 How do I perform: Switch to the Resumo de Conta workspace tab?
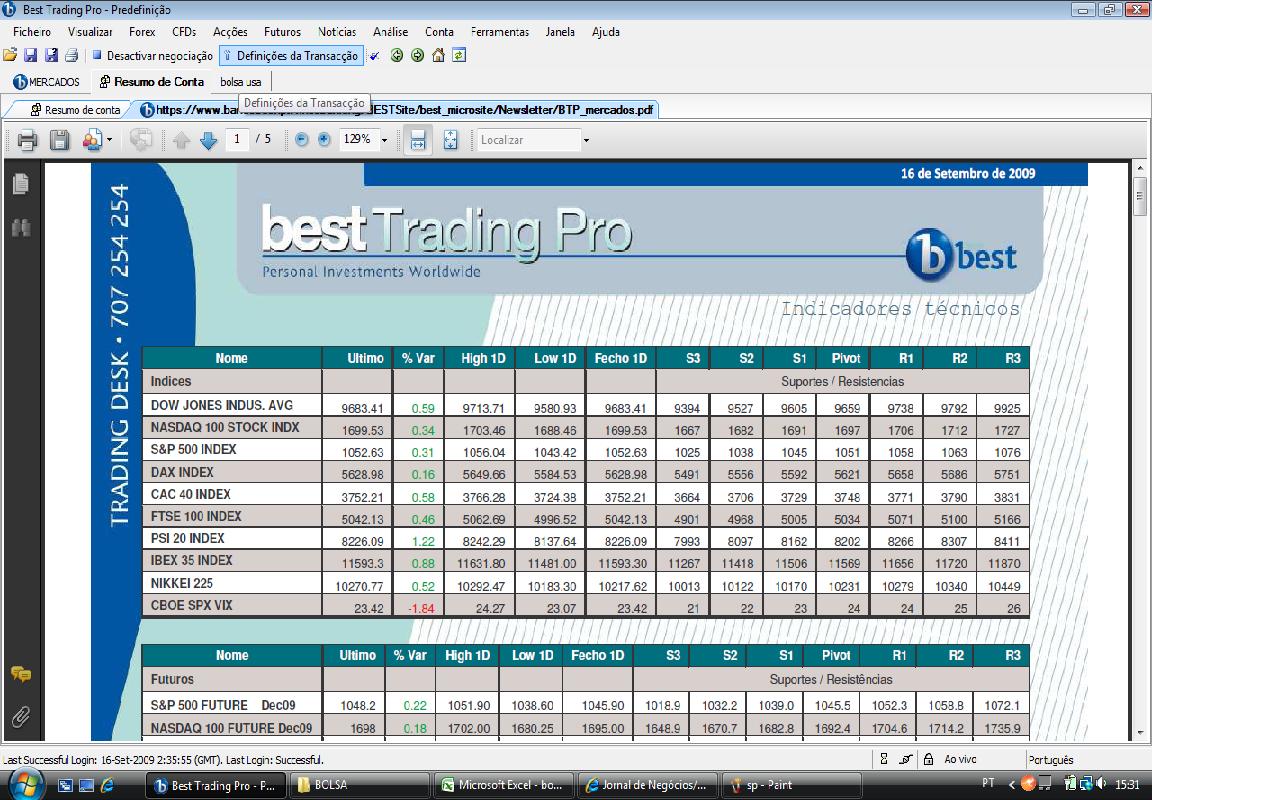(x=152, y=82)
